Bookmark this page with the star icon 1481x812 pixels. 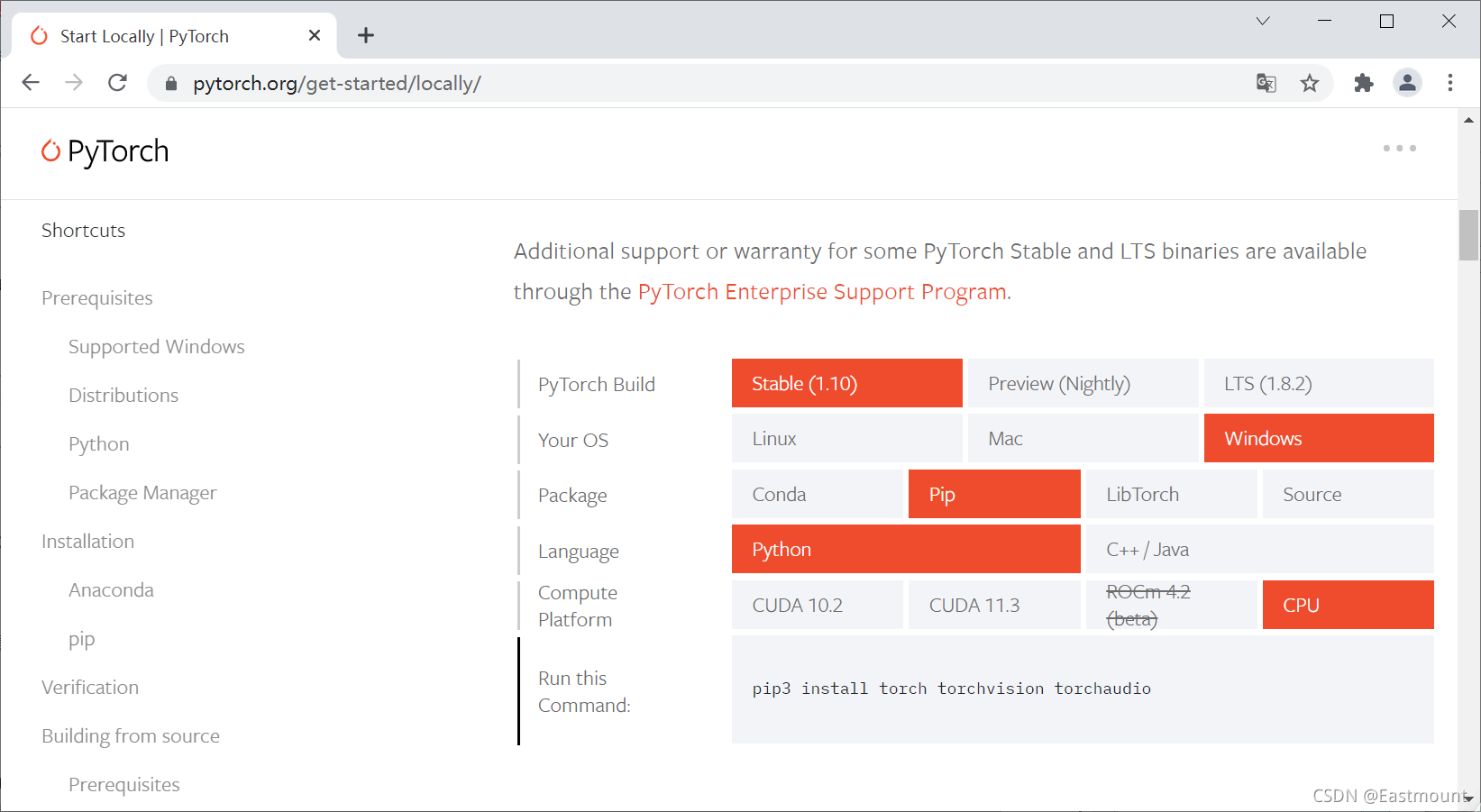[1310, 83]
